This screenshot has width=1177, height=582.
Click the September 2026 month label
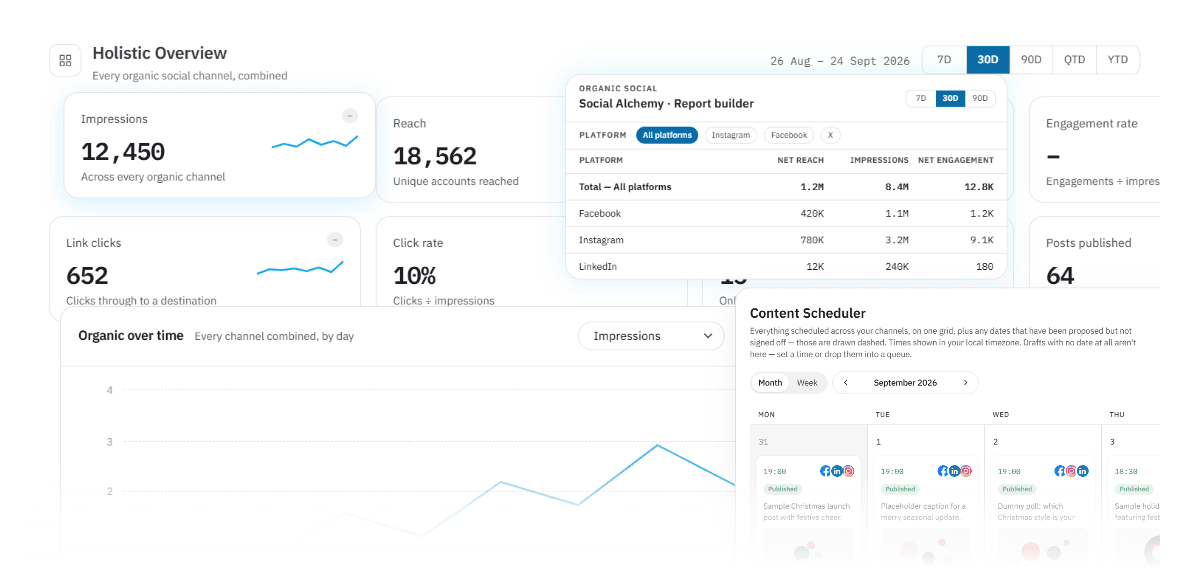905,382
